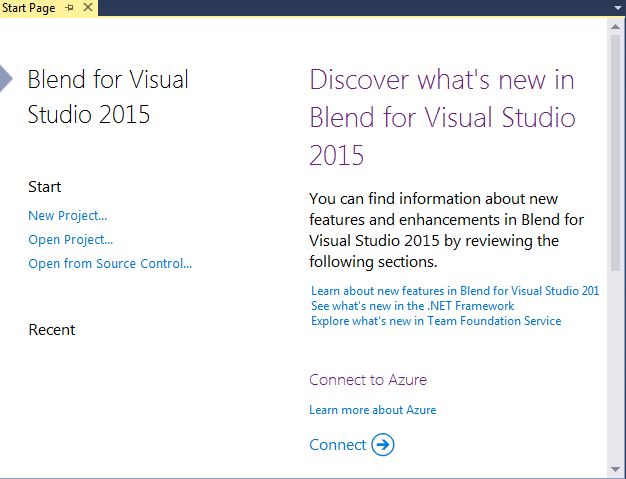Image resolution: width=626 pixels, height=479 pixels.
Task: Click the pin icon on Start Page tab
Action: point(69,8)
